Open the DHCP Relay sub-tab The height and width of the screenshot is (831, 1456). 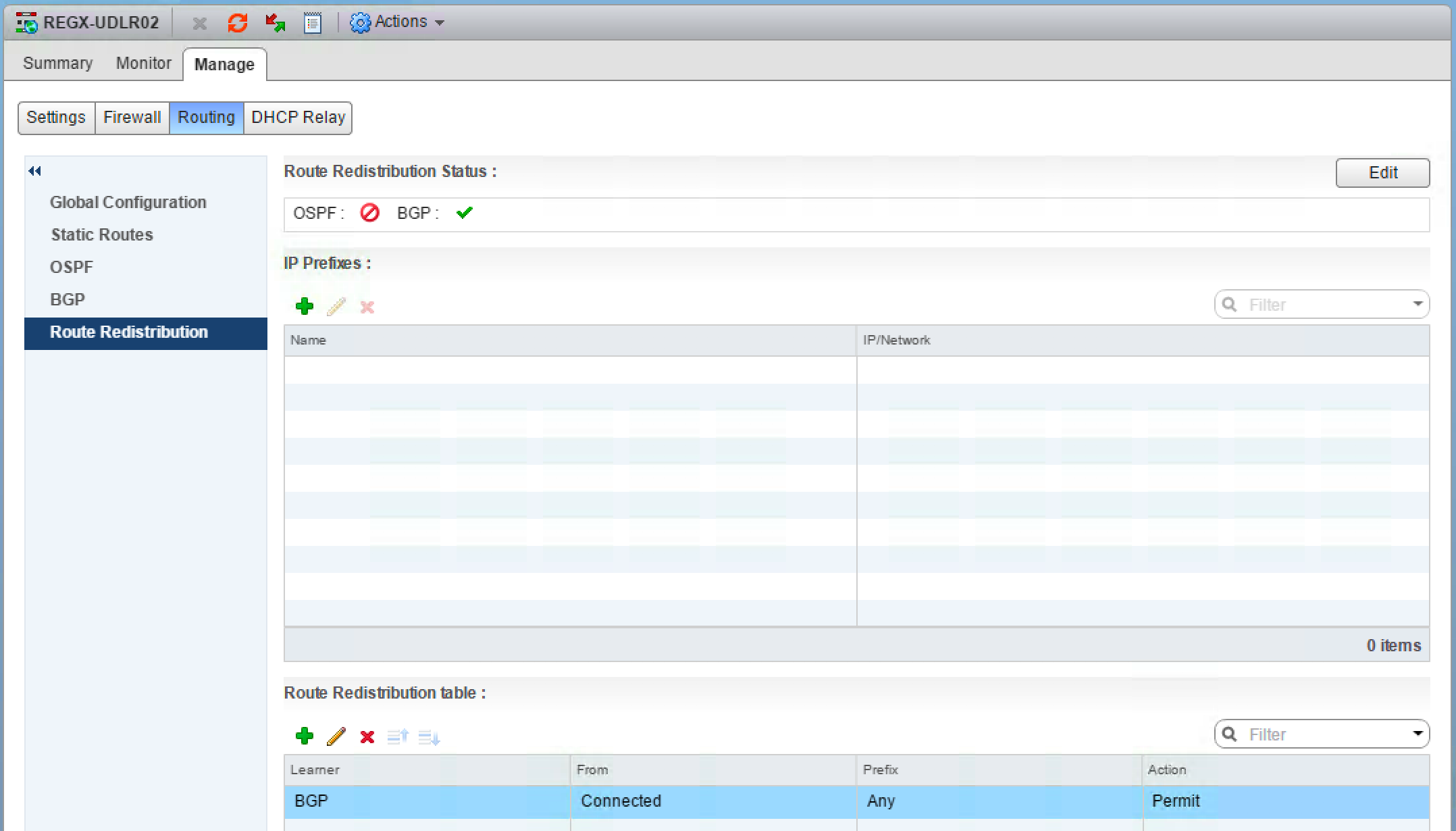tap(298, 118)
